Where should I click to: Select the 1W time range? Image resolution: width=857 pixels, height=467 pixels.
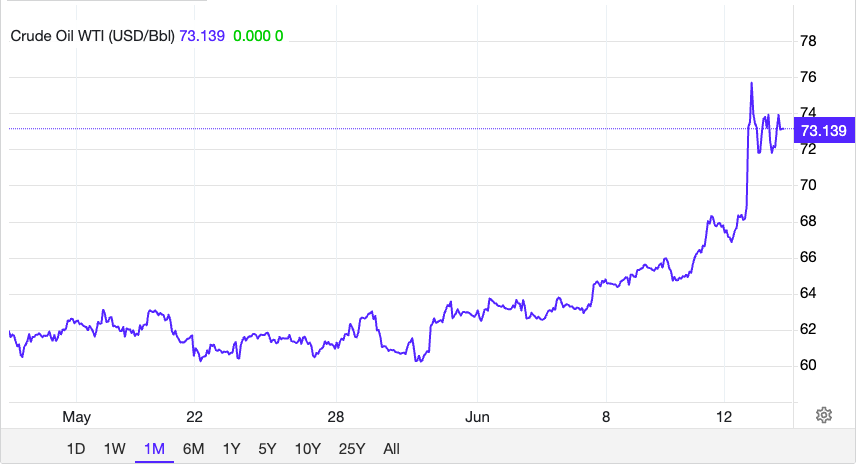[x=115, y=450]
